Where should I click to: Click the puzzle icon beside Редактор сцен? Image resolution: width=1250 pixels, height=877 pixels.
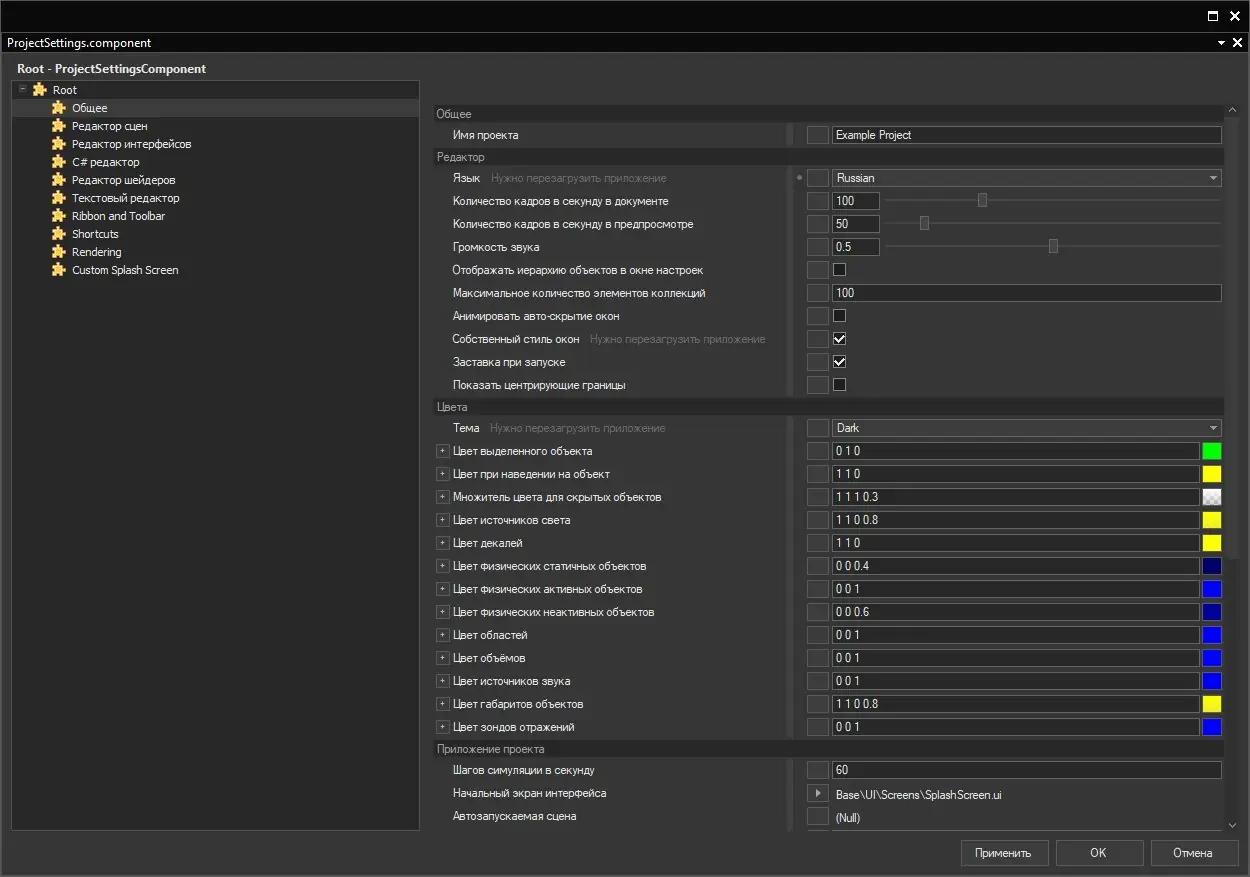point(59,126)
